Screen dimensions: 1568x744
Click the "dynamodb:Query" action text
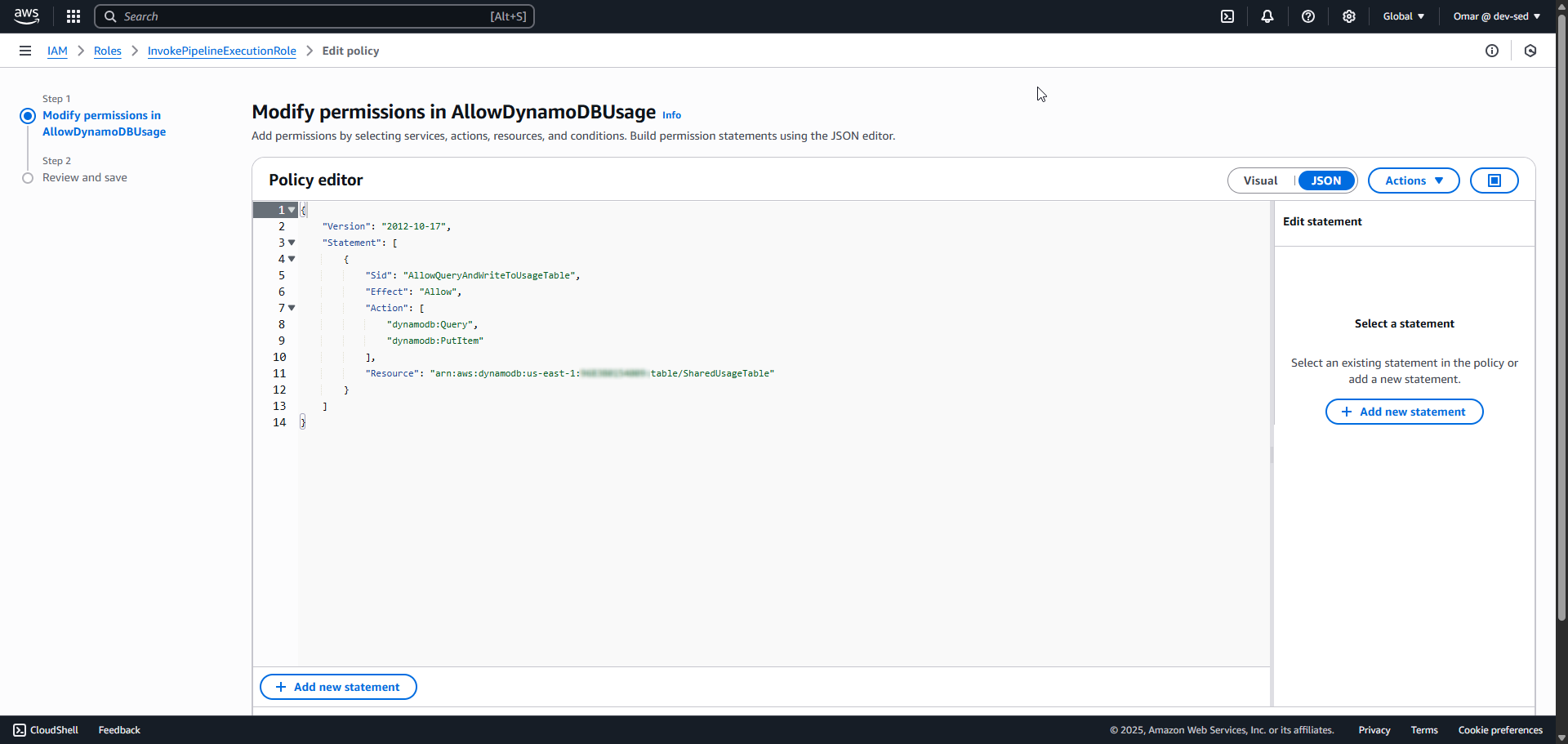[x=430, y=324]
